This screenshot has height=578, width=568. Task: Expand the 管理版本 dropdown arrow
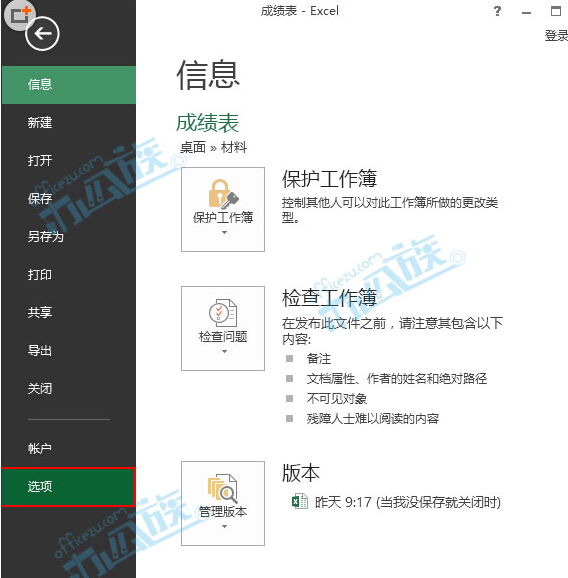tap(224, 526)
